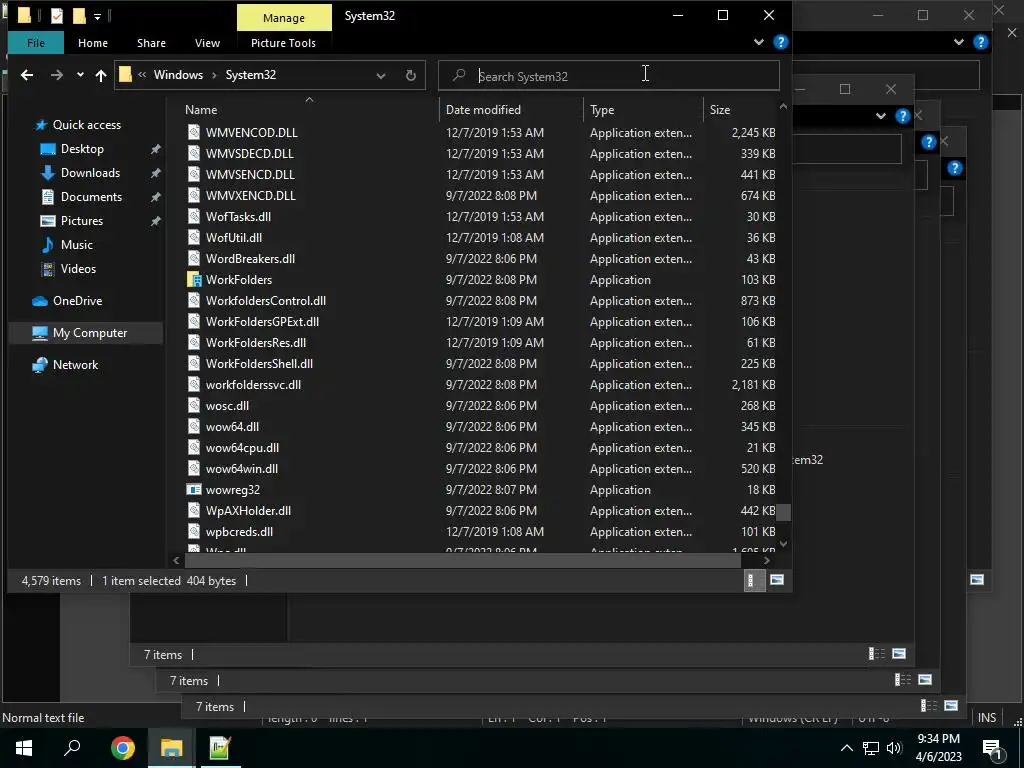Switch to the Share ribbon tab
Viewport: 1024px width, 768px height.
pyautogui.click(x=151, y=43)
